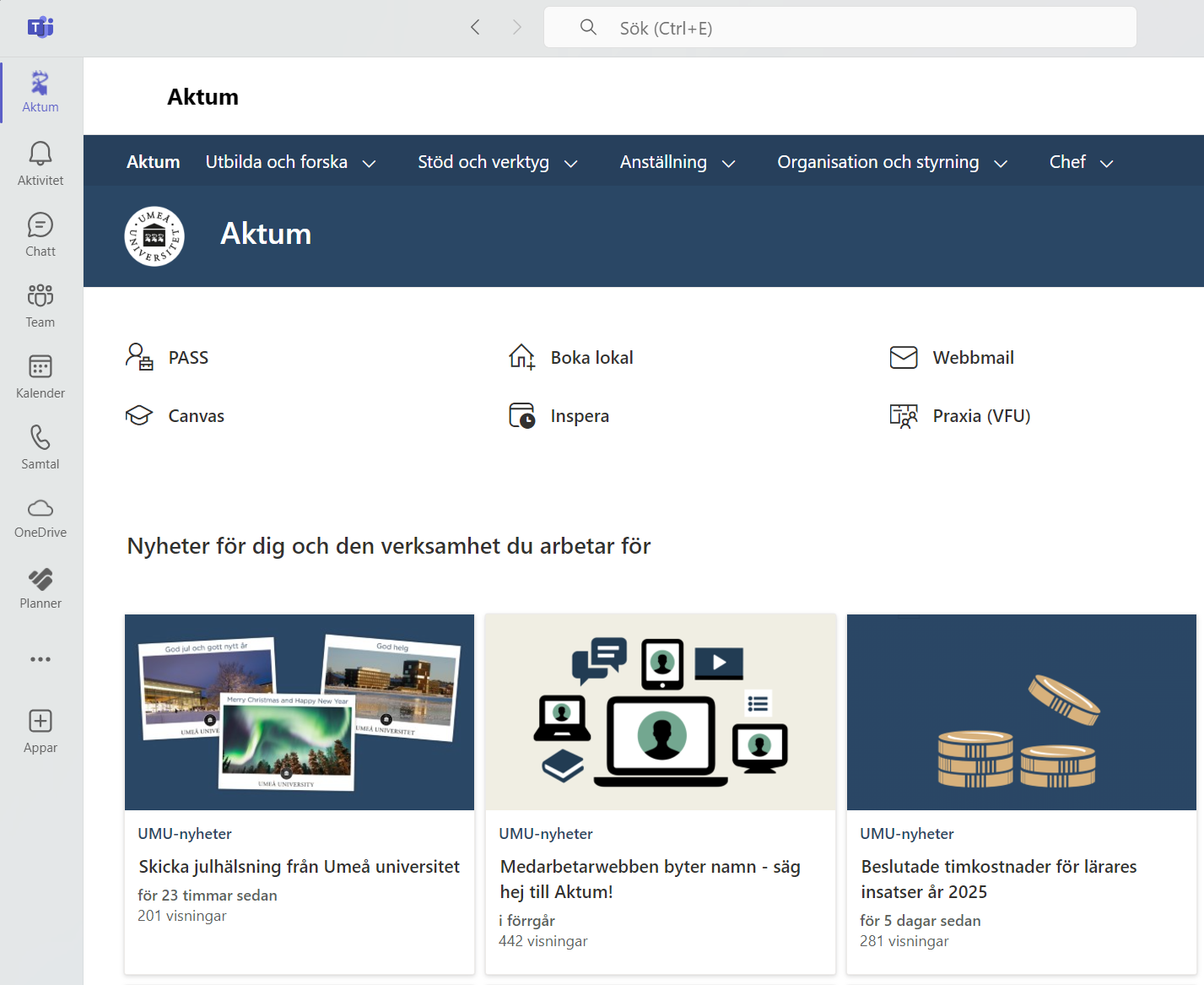Open Beslutade timkostnader för lärares headline

point(999,879)
